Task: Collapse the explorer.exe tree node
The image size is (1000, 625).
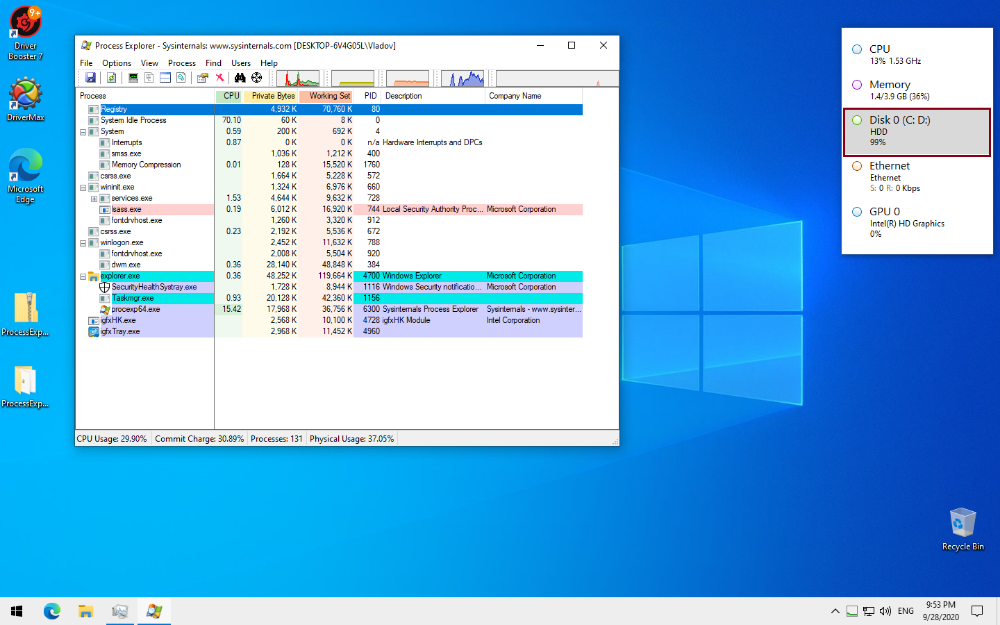Action: [83, 277]
